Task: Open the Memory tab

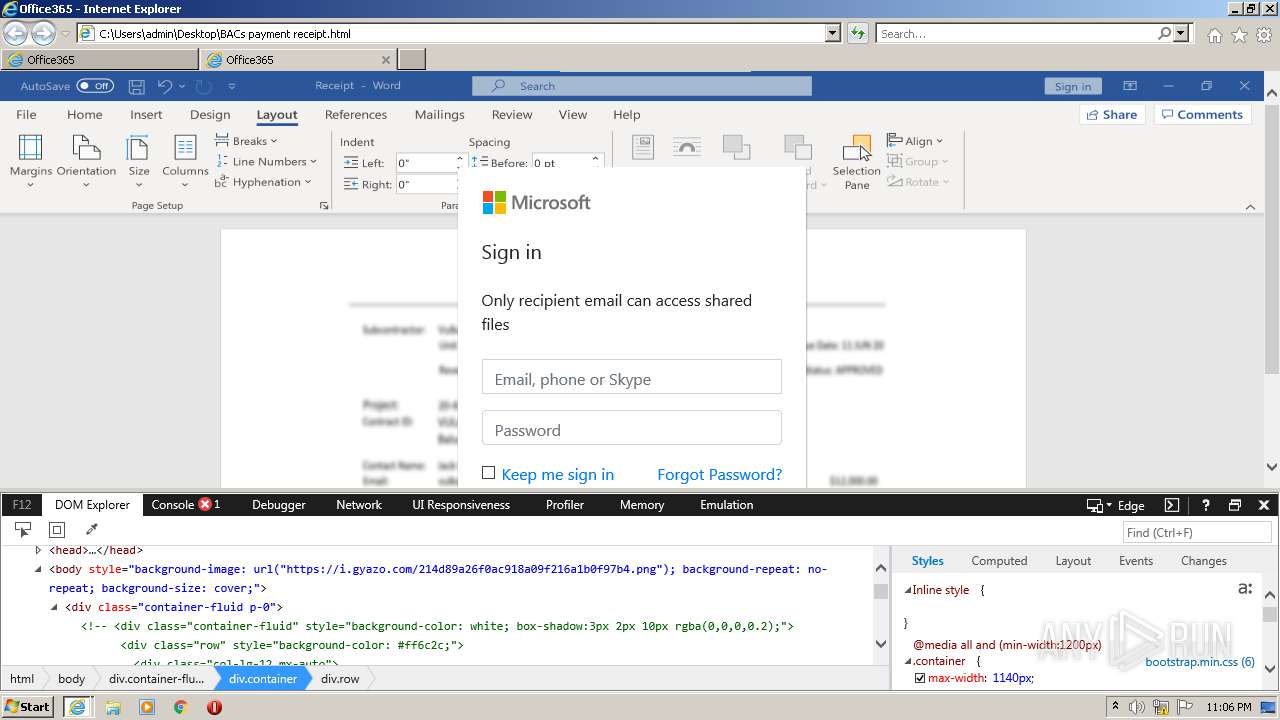Action: (x=642, y=505)
